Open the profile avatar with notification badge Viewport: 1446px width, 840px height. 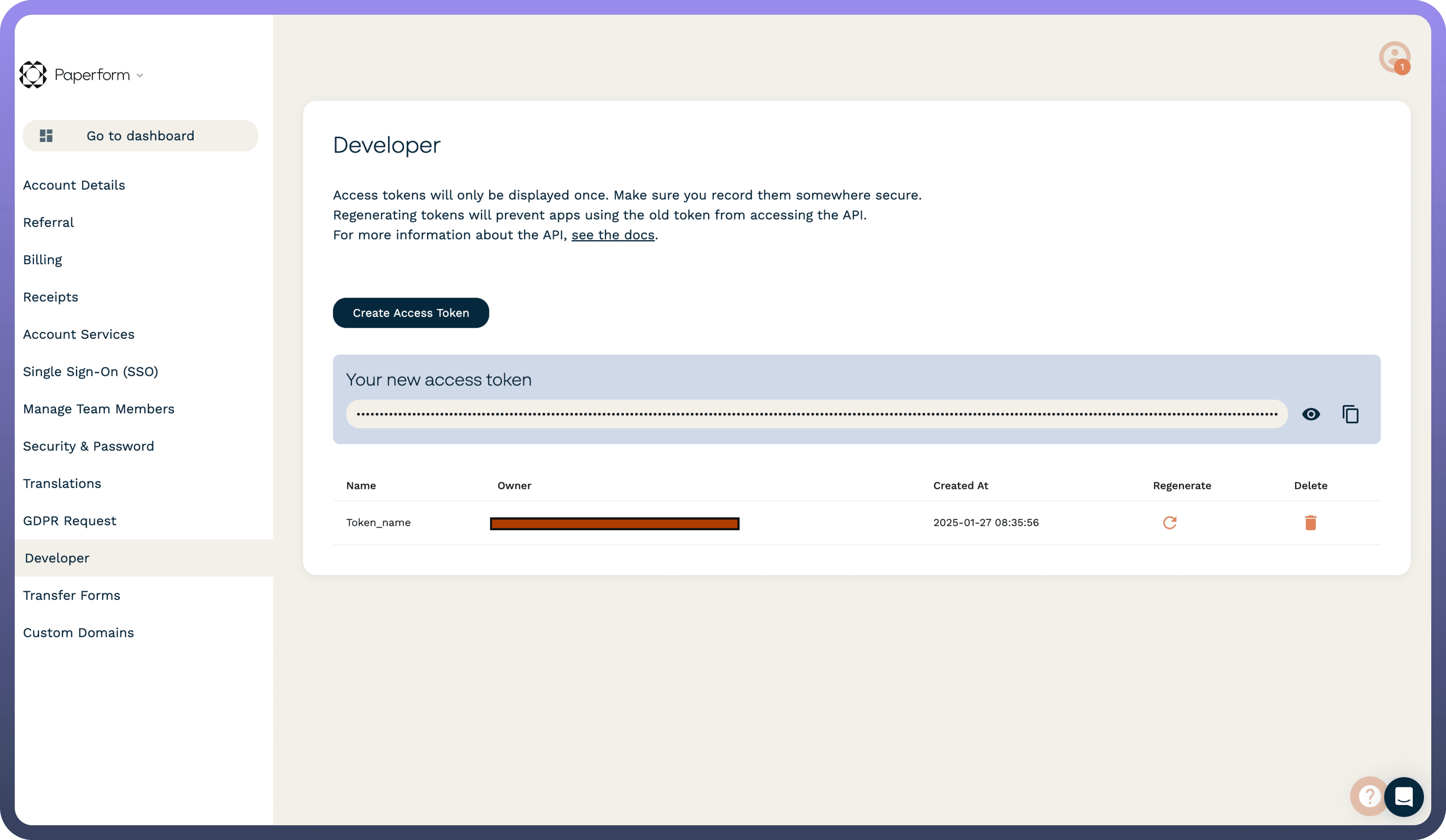[x=1394, y=57]
